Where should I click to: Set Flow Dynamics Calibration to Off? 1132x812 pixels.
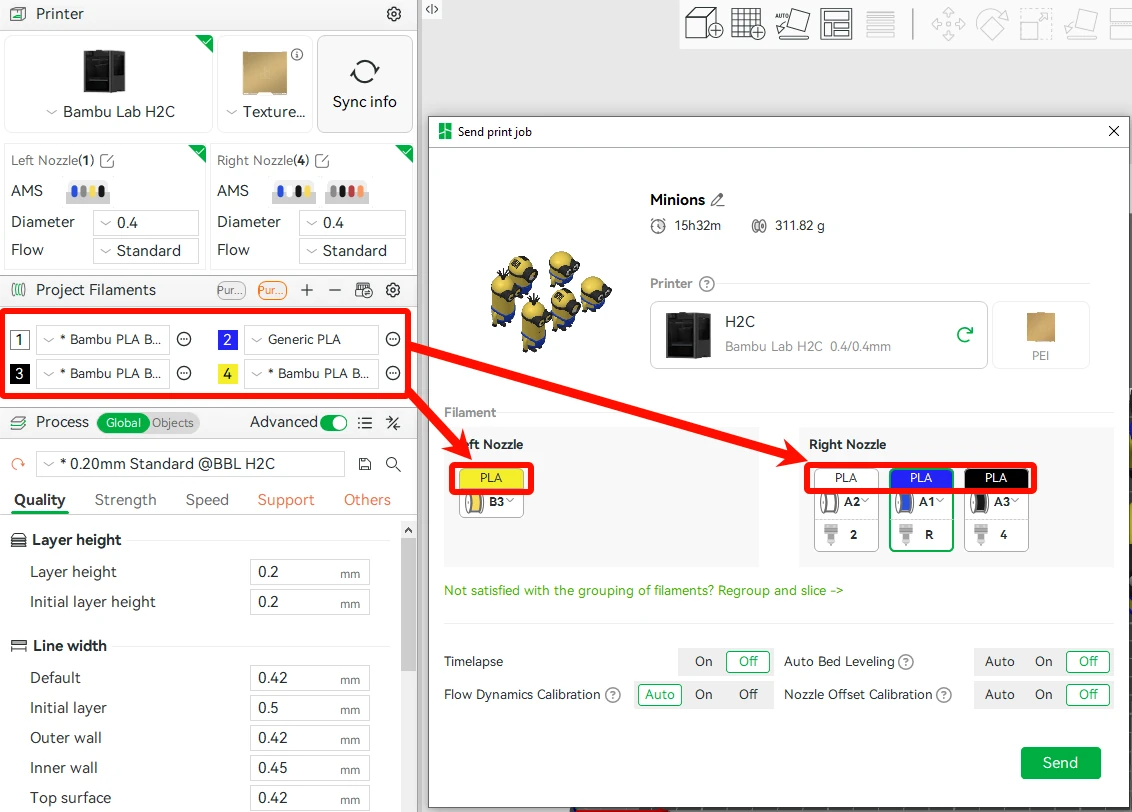click(748, 695)
